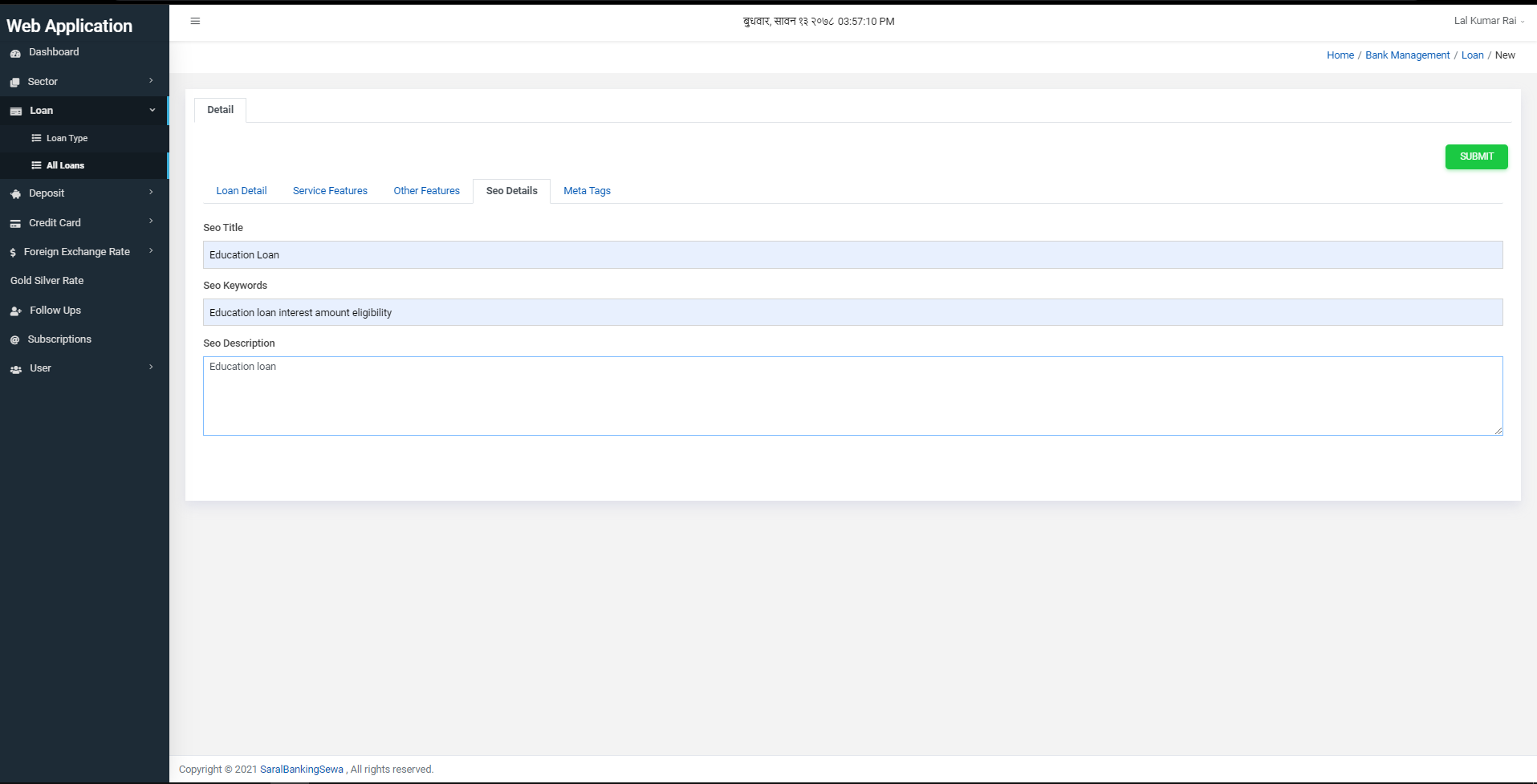Click the User group icon in sidebar
Screen dimensions: 1537x784
[15, 369]
